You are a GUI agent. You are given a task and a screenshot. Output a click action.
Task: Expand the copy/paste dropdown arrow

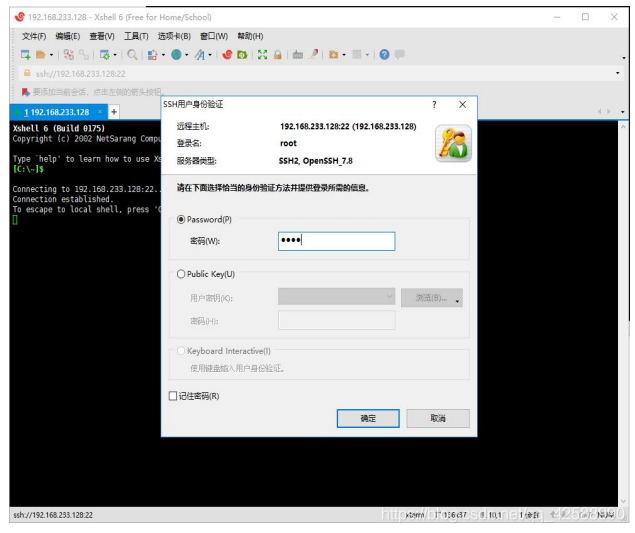[163, 55]
